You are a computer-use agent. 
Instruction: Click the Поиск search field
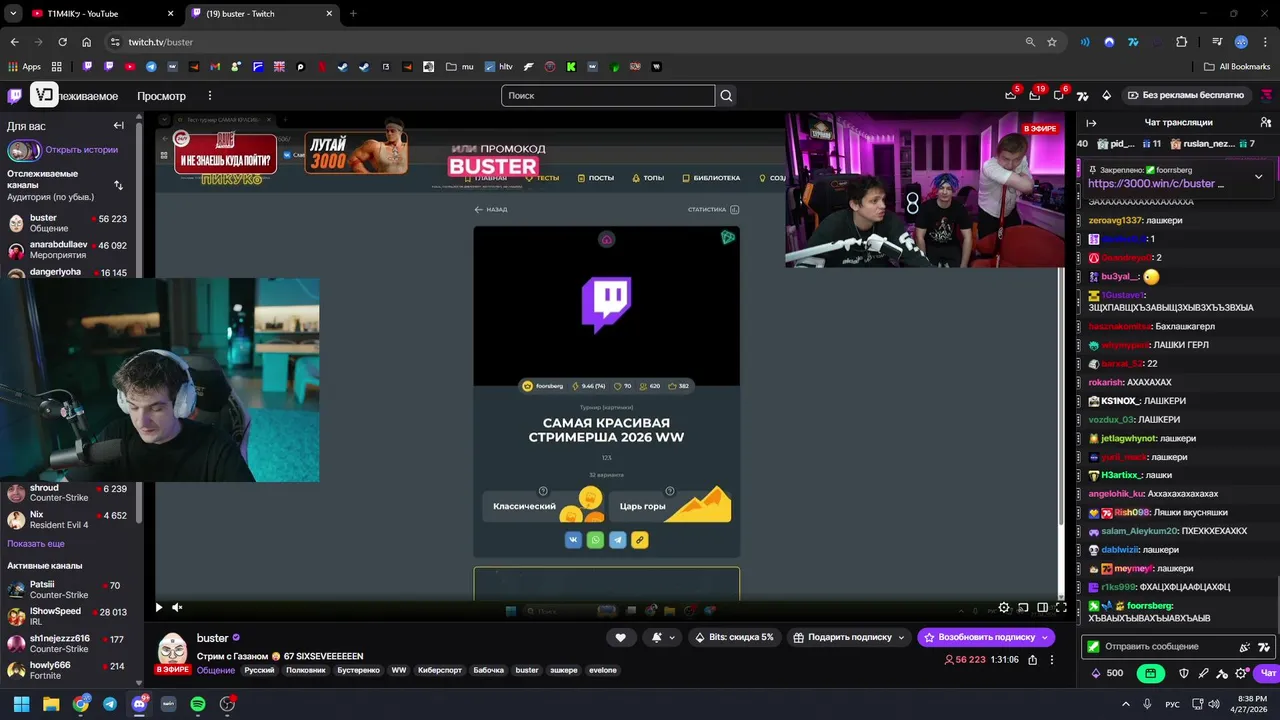[608, 96]
